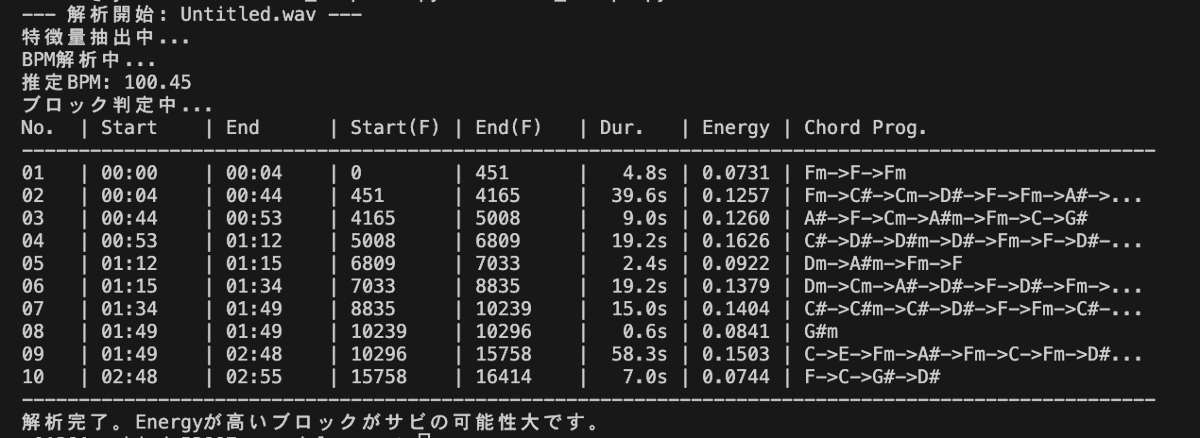This screenshot has width=1200, height=438.
Task: Click end frame value 8835 in row 06
Action: pos(497,285)
